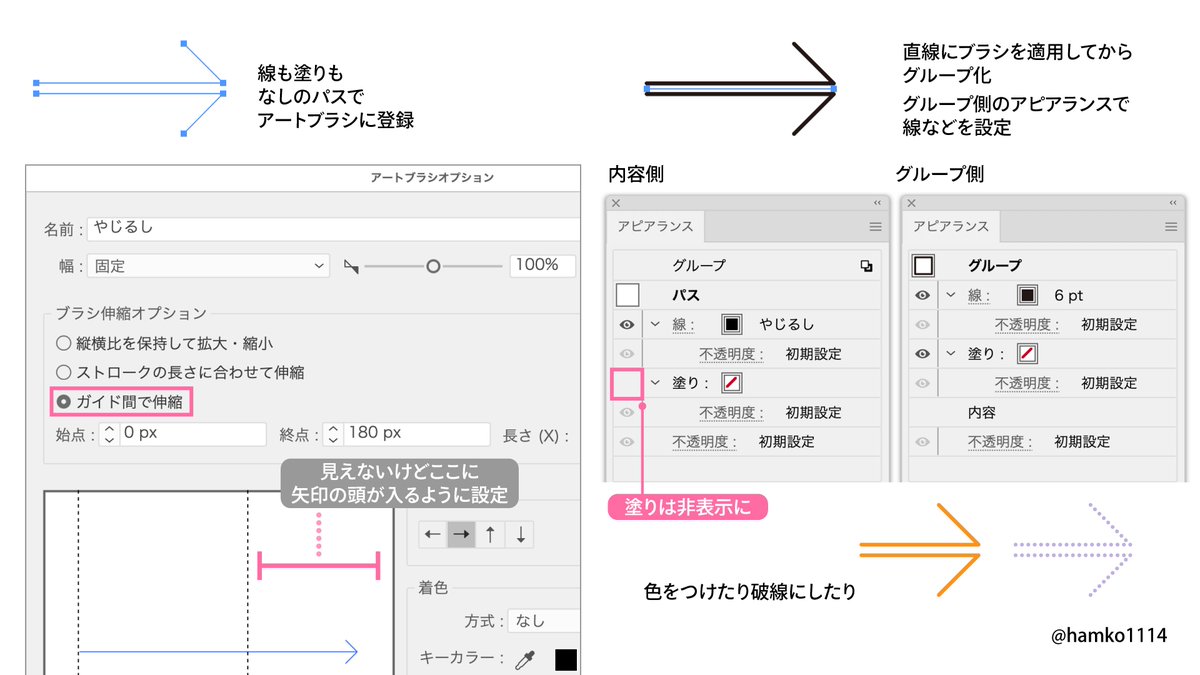
Task: Click the 6 pt stroke weight value
Action: (x=1069, y=296)
